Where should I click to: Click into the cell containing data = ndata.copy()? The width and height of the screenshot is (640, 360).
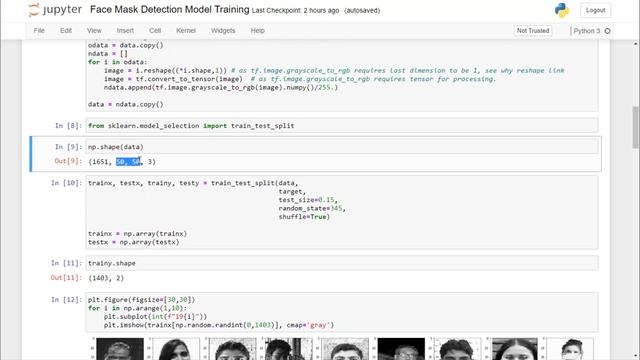pyautogui.click(x=342, y=76)
